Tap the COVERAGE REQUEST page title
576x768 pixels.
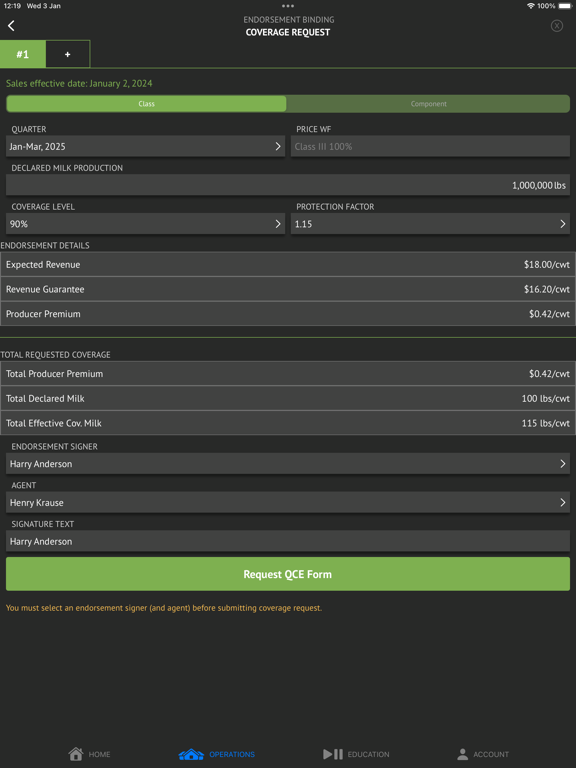click(x=288, y=32)
